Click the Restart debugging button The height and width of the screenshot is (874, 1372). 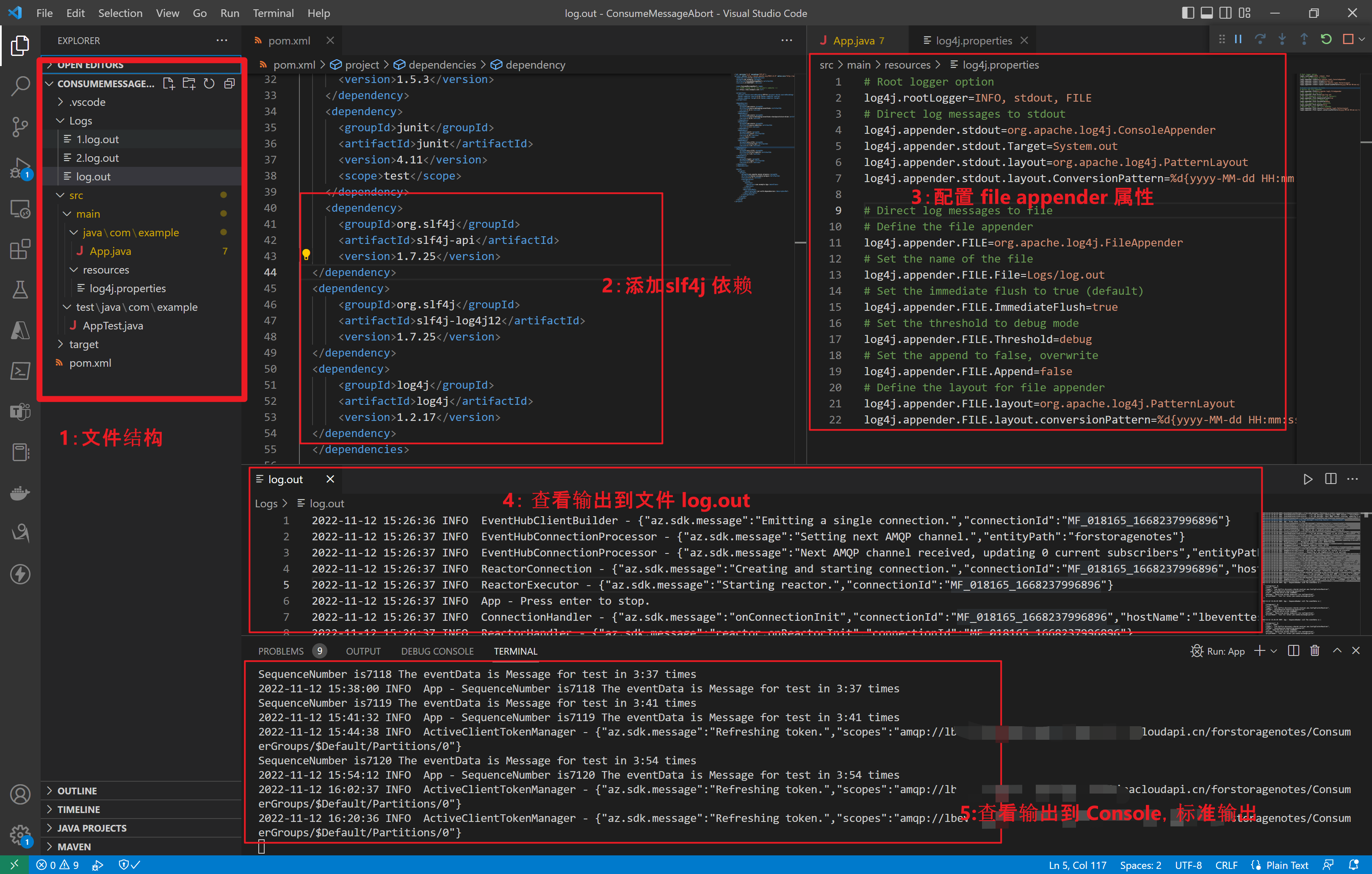coord(1326,39)
